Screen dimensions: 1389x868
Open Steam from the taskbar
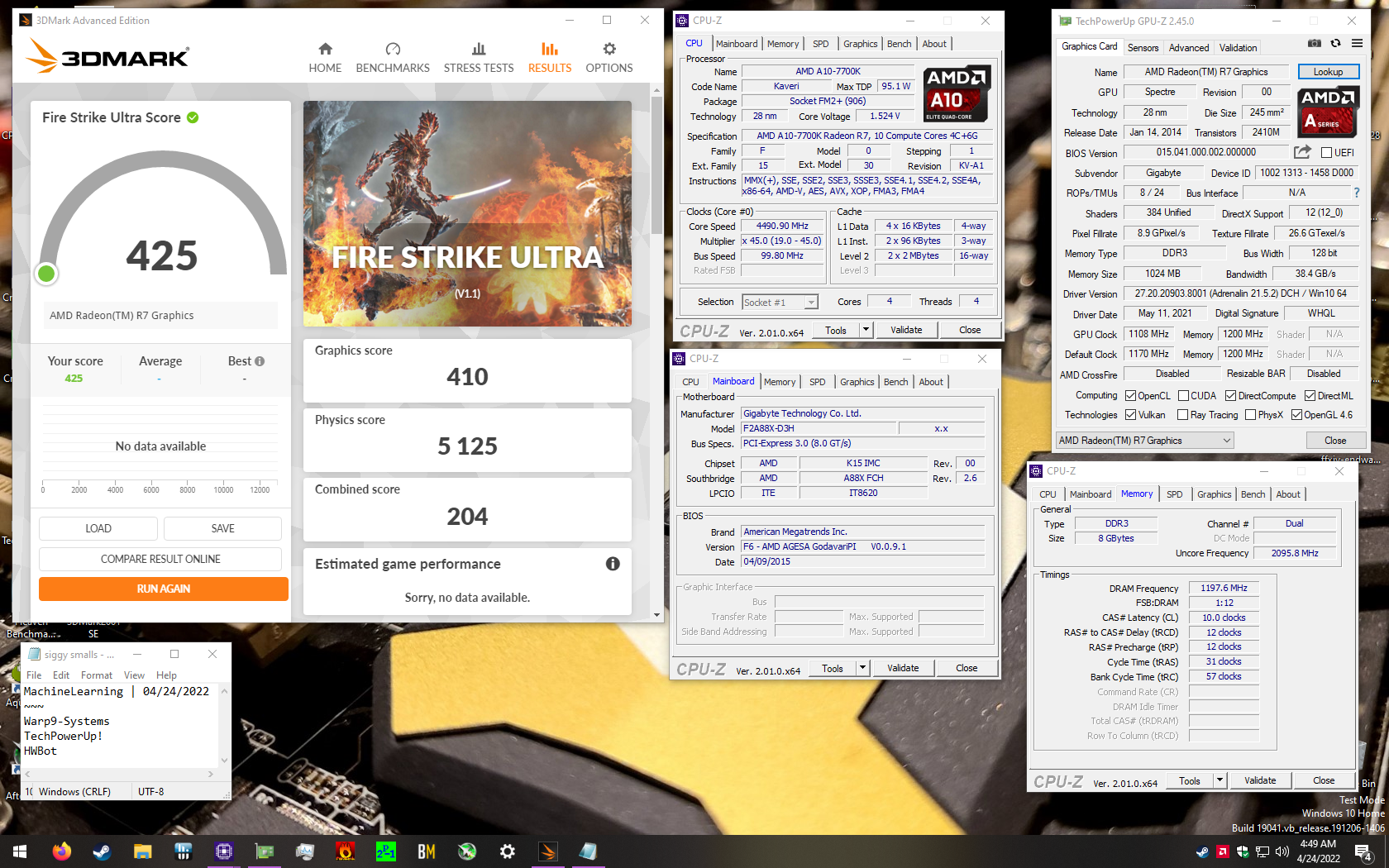point(102,851)
